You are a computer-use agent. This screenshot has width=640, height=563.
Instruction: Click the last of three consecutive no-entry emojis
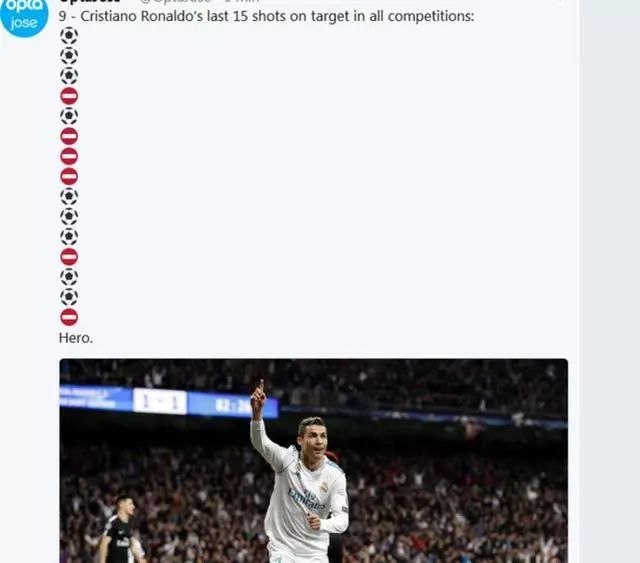click(69, 176)
